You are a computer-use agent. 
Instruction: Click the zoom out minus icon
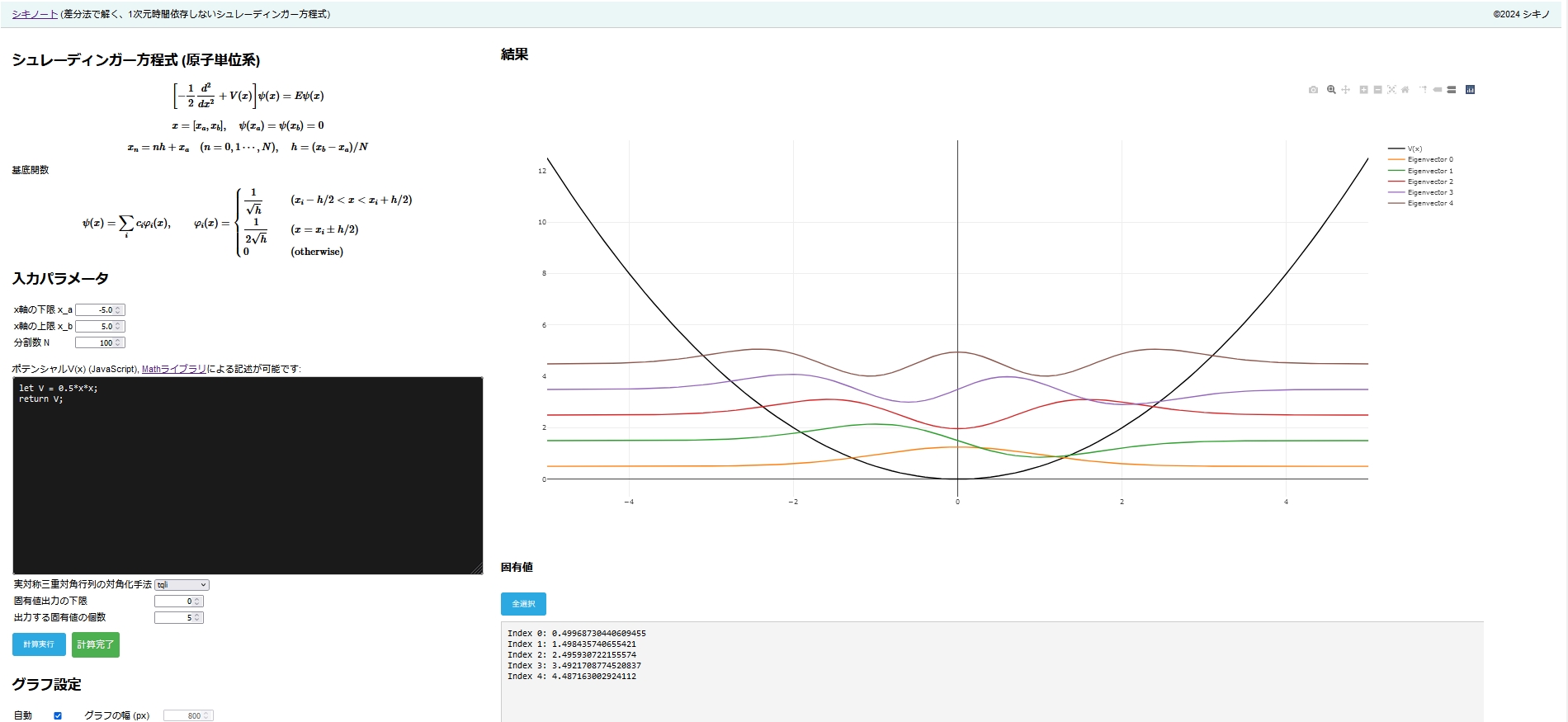tap(1378, 90)
